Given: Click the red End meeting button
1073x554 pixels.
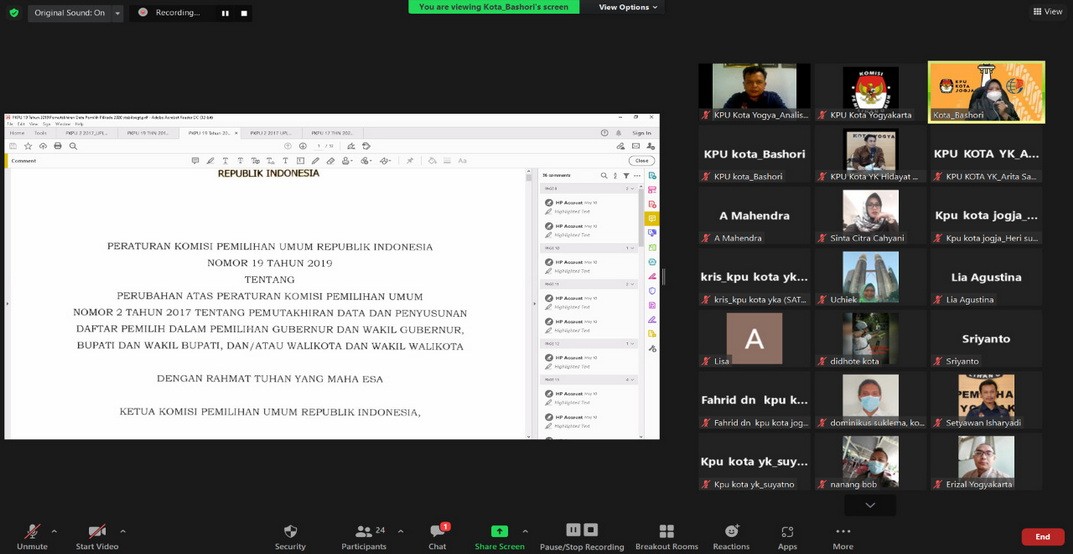Looking at the screenshot, I should pos(1042,537).
